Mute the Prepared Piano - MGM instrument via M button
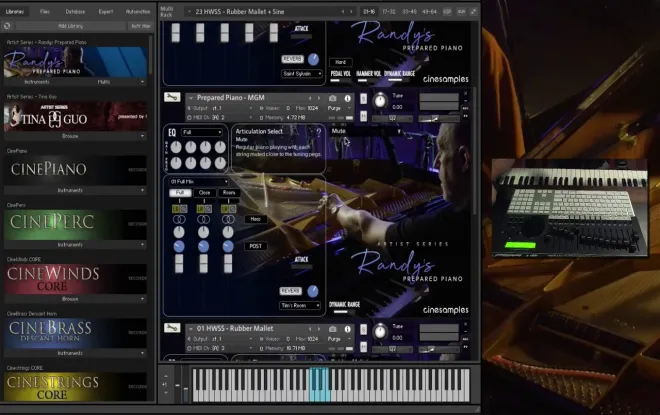Viewport: 660px width, 415px height. (363, 116)
